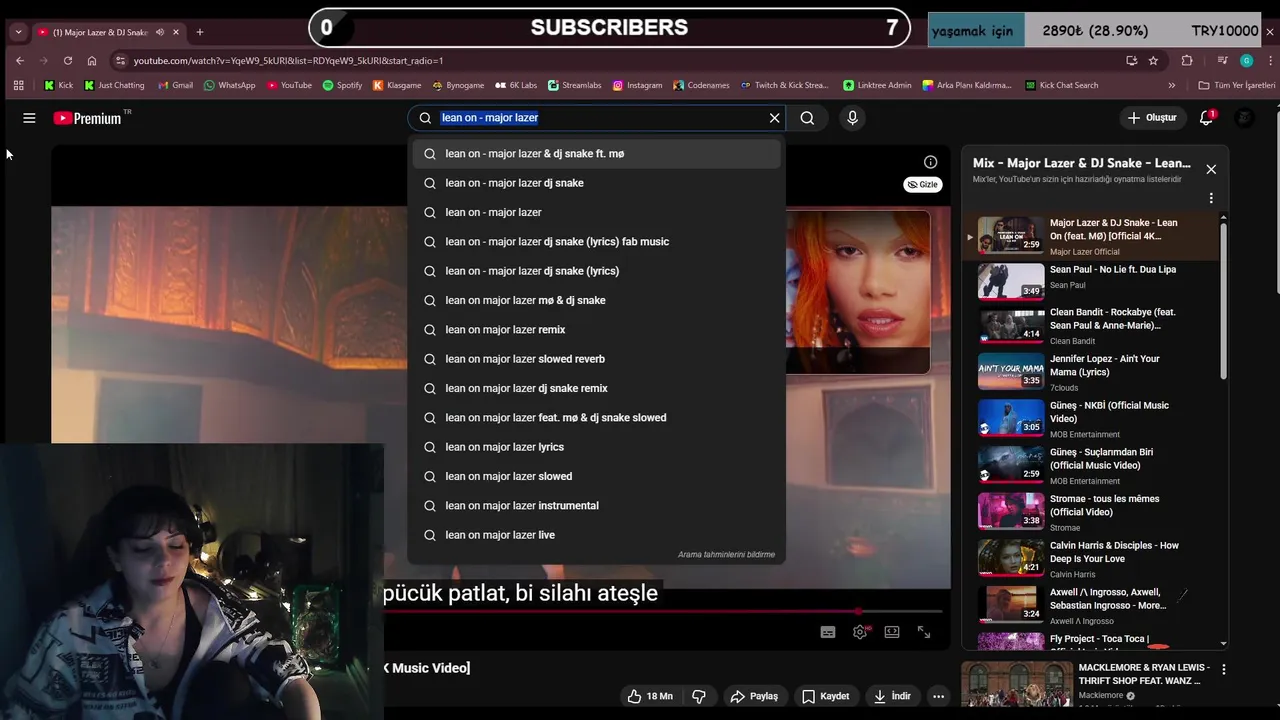Download the video with İndir

click(x=892, y=696)
